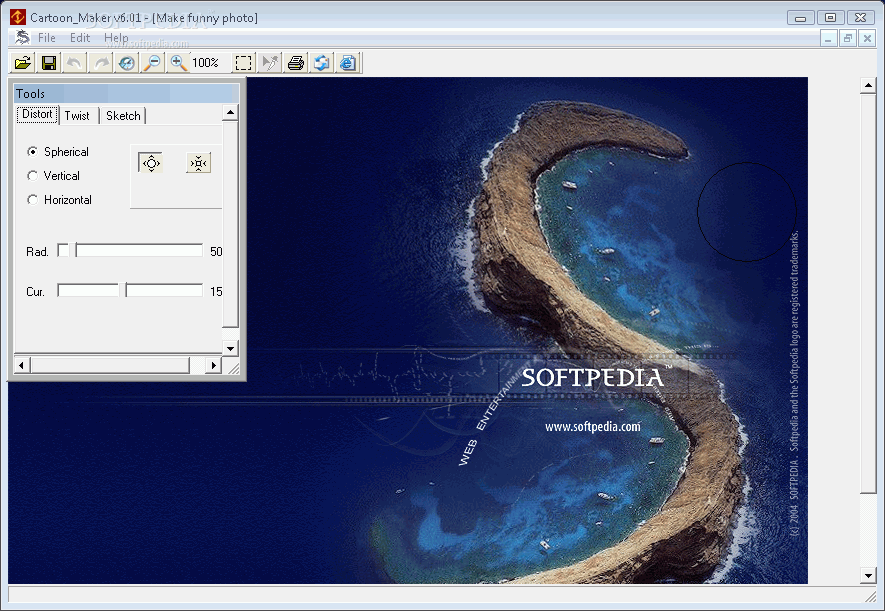Click the round restore icon beside redo
Viewport: 885px width, 611px height.
(126, 63)
